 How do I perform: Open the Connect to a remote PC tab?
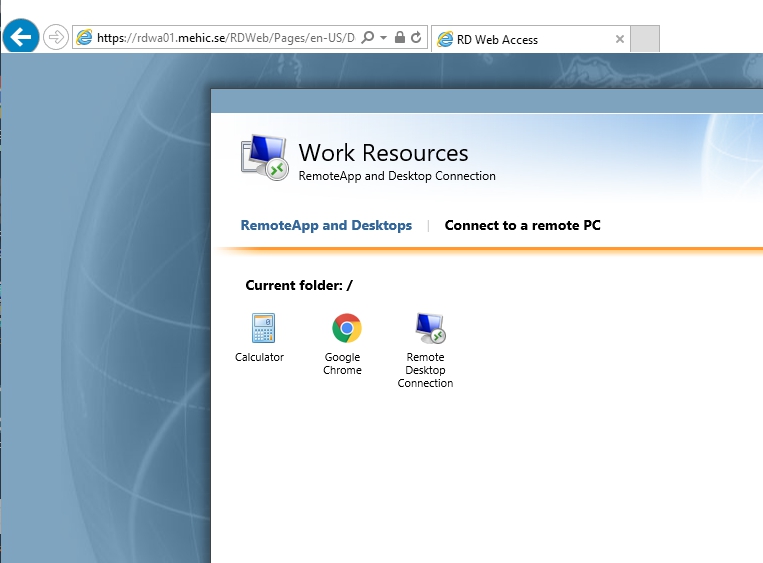[x=522, y=225]
